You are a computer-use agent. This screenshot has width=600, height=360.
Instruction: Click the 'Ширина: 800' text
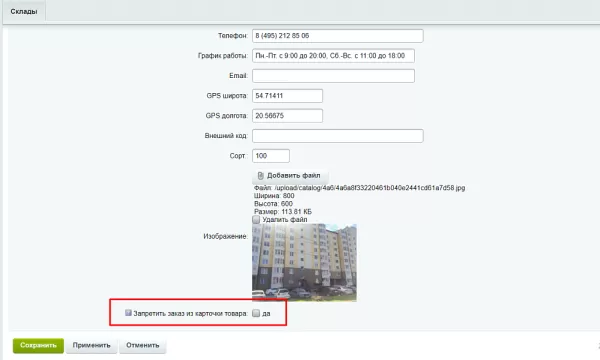point(274,196)
